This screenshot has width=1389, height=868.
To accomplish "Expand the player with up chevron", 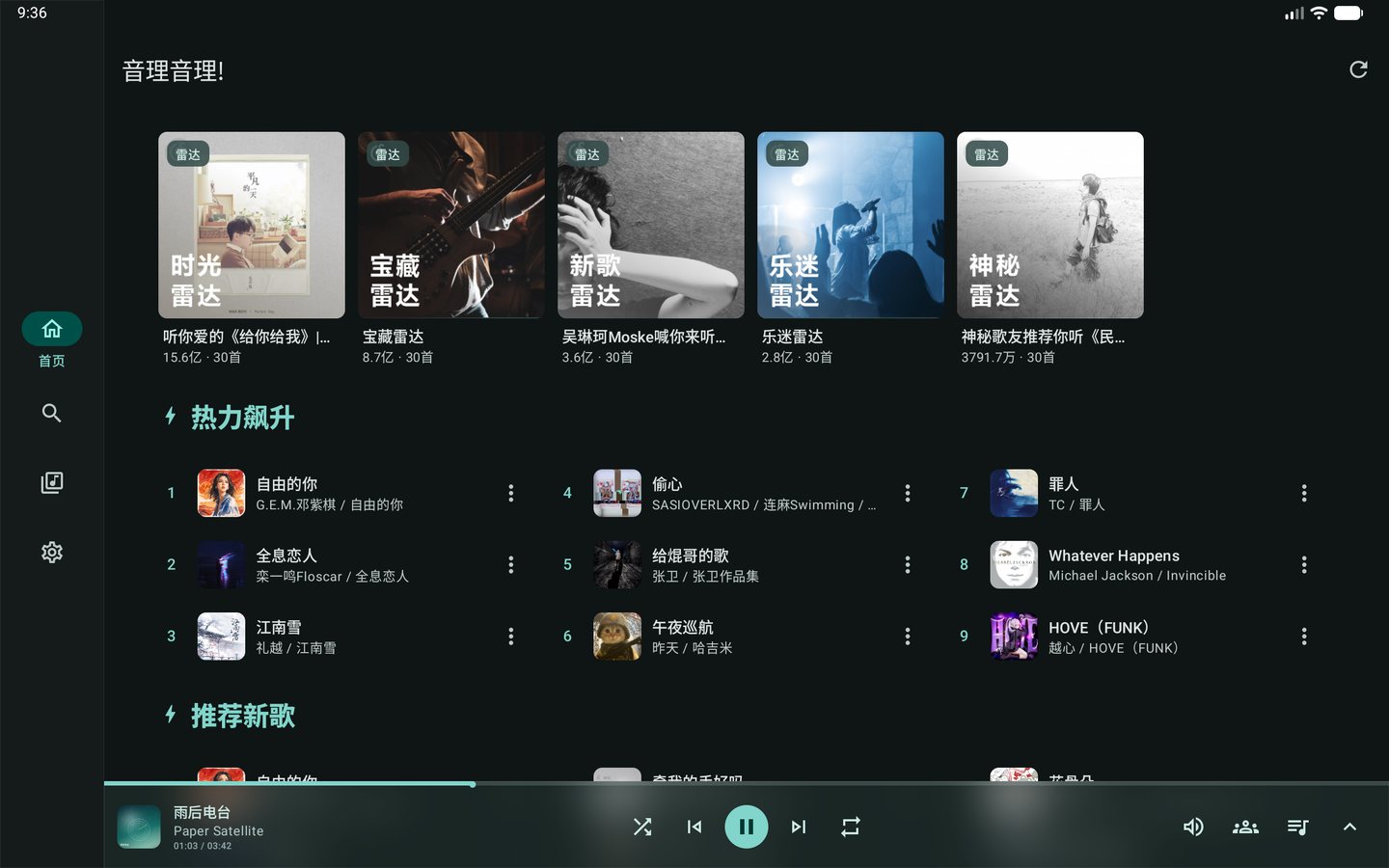I will pyautogui.click(x=1349, y=827).
